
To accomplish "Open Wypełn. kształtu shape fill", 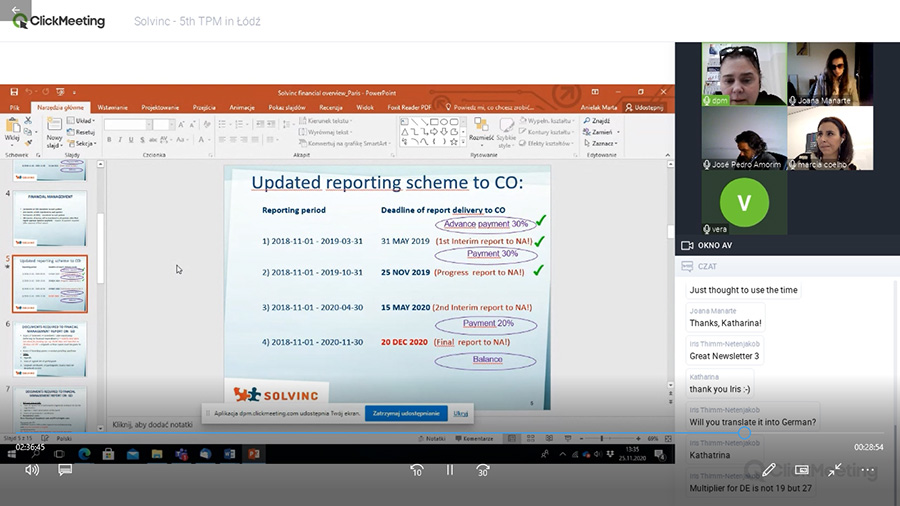I will click(546, 120).
